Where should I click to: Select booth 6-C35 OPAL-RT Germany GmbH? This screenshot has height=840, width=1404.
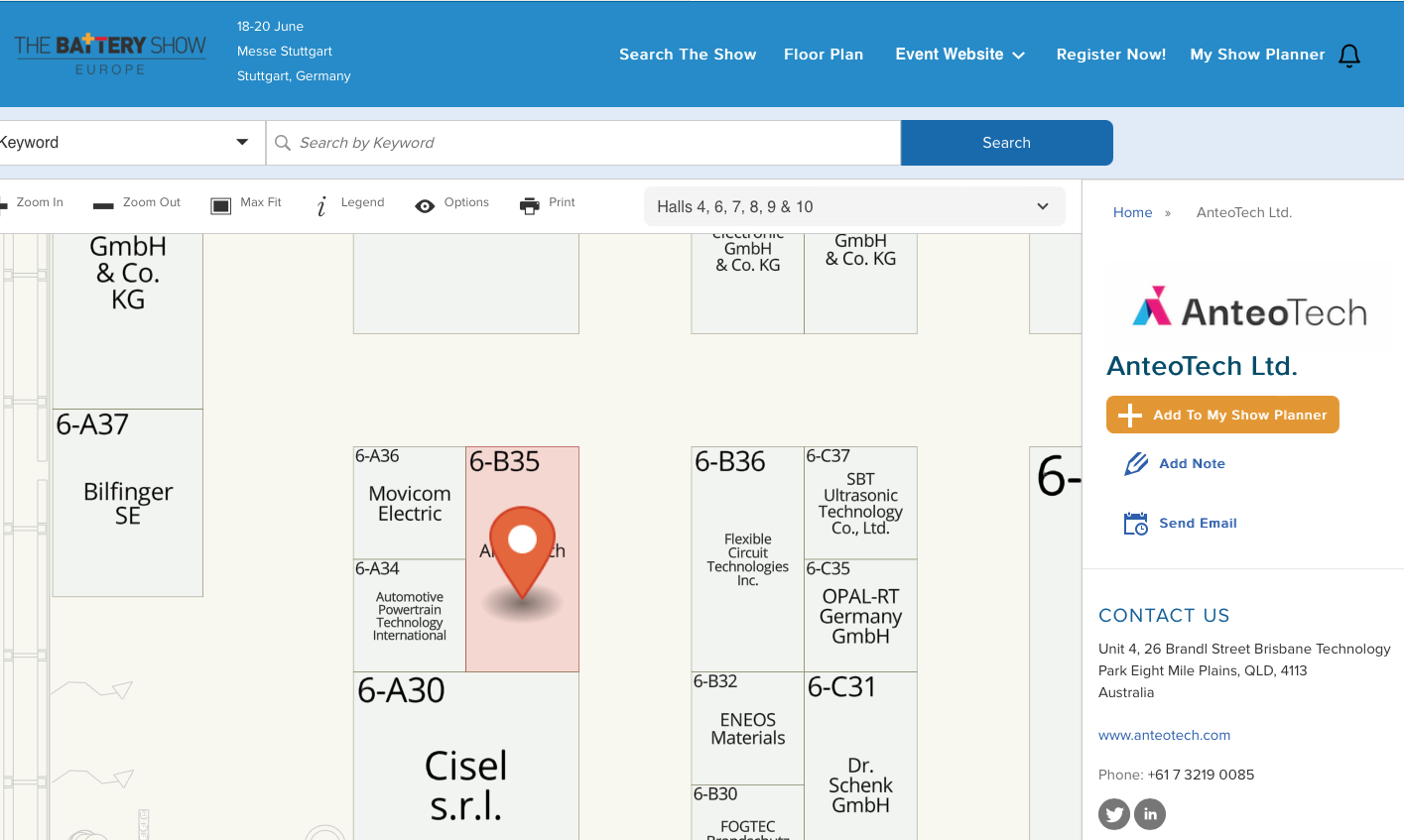860,616
